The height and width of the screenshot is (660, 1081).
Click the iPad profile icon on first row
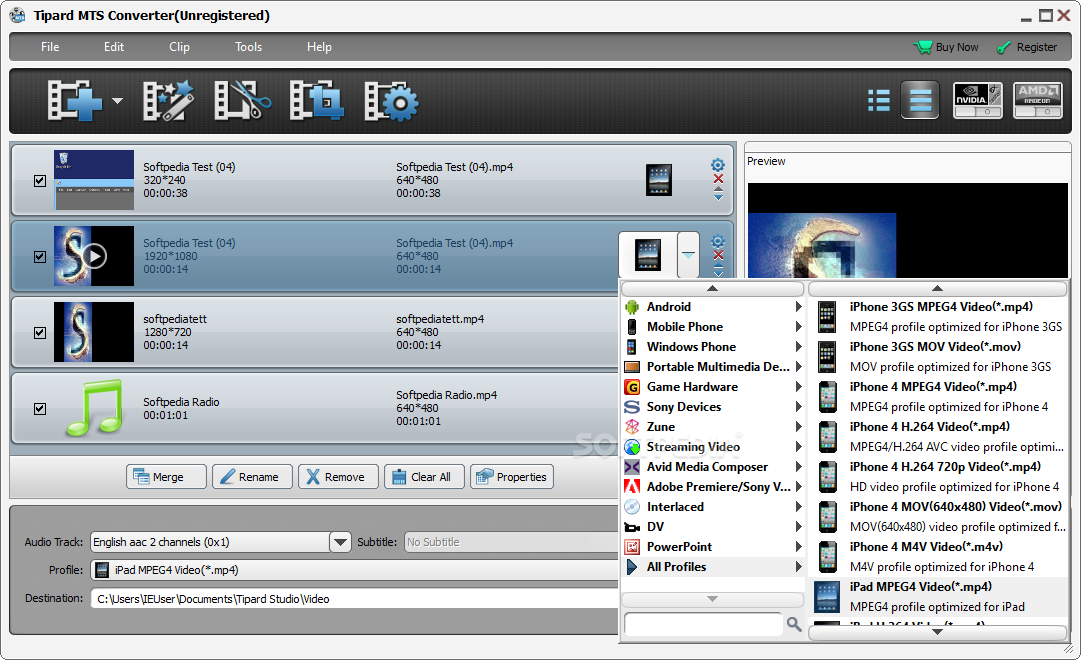point(658,180)
